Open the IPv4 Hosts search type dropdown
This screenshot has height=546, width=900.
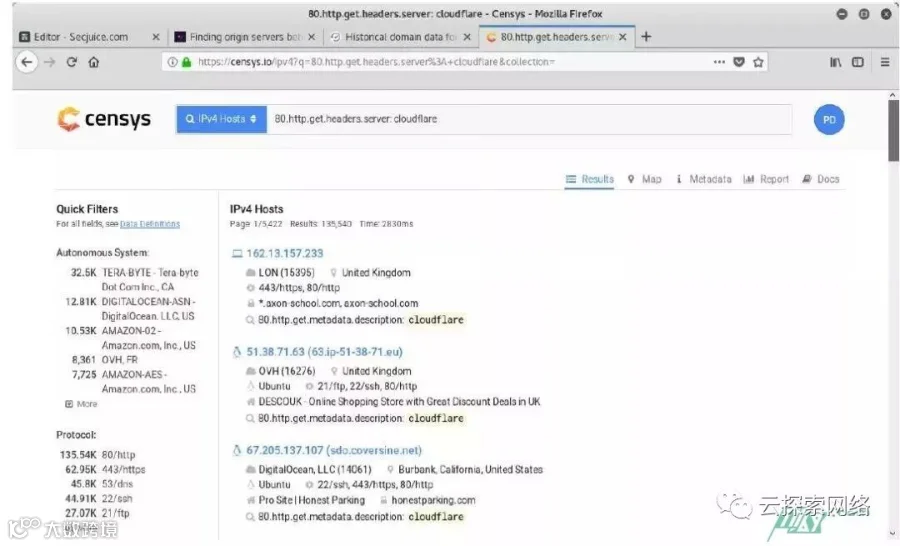coord(222,119)
